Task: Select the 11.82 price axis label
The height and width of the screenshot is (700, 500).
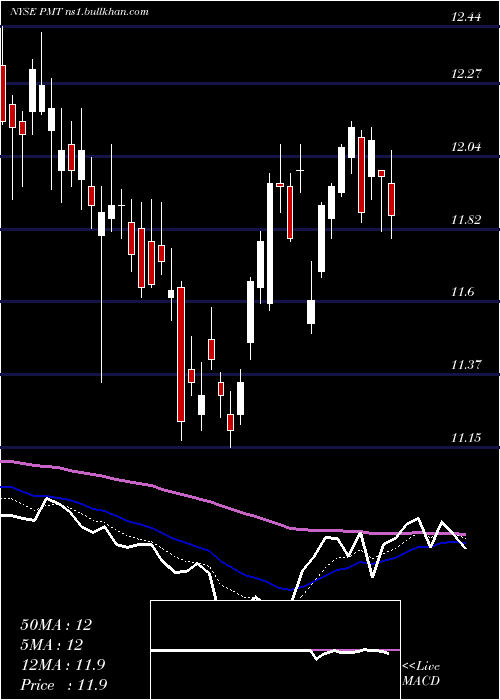Action: coord(466,220)
